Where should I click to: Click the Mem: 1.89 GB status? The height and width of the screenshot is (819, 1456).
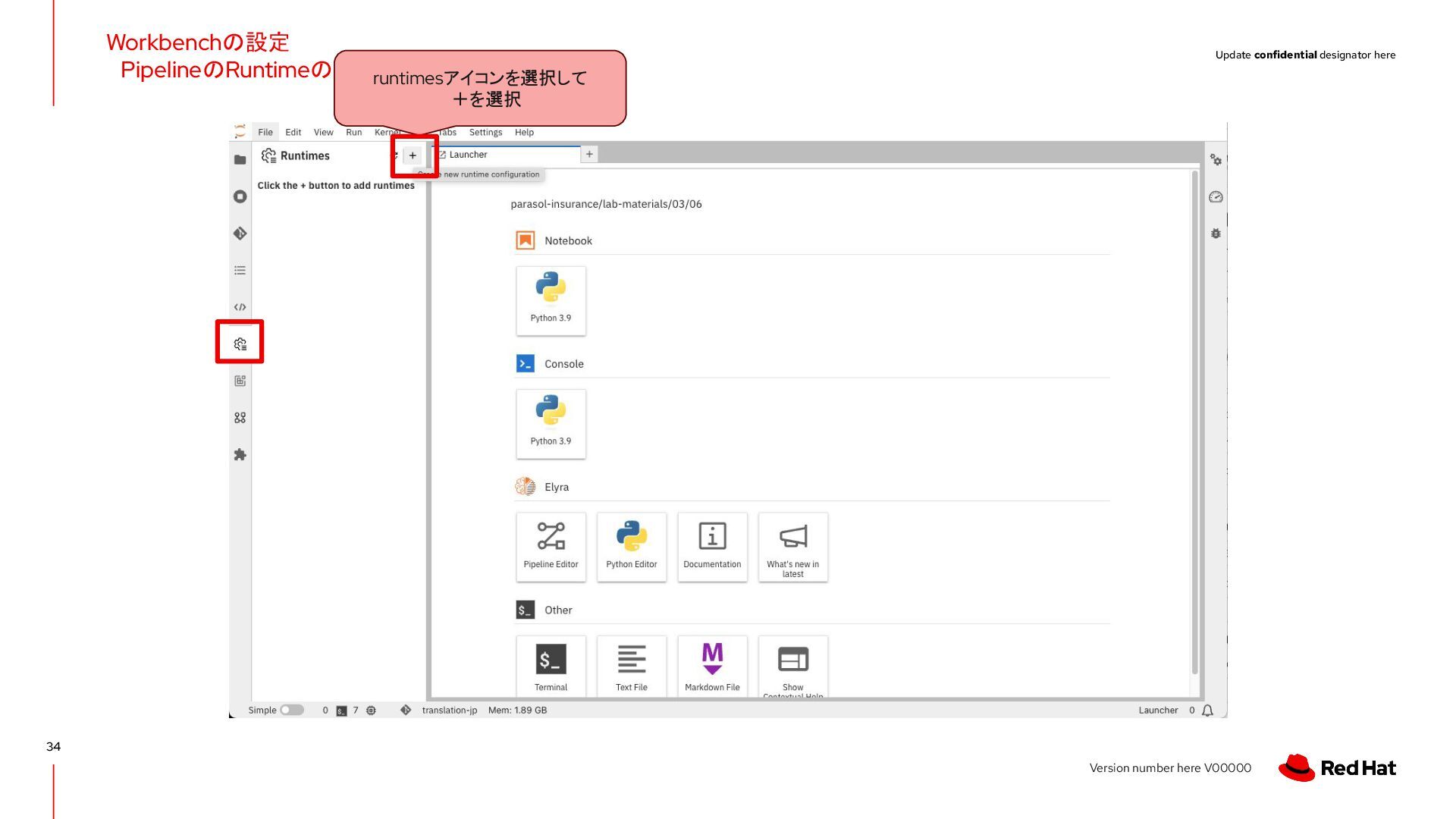pyautogui.click(x=517, y=711)
